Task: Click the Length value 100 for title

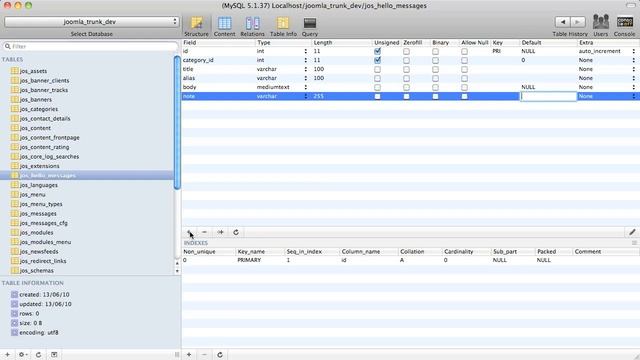Action: tap(319, 69)
